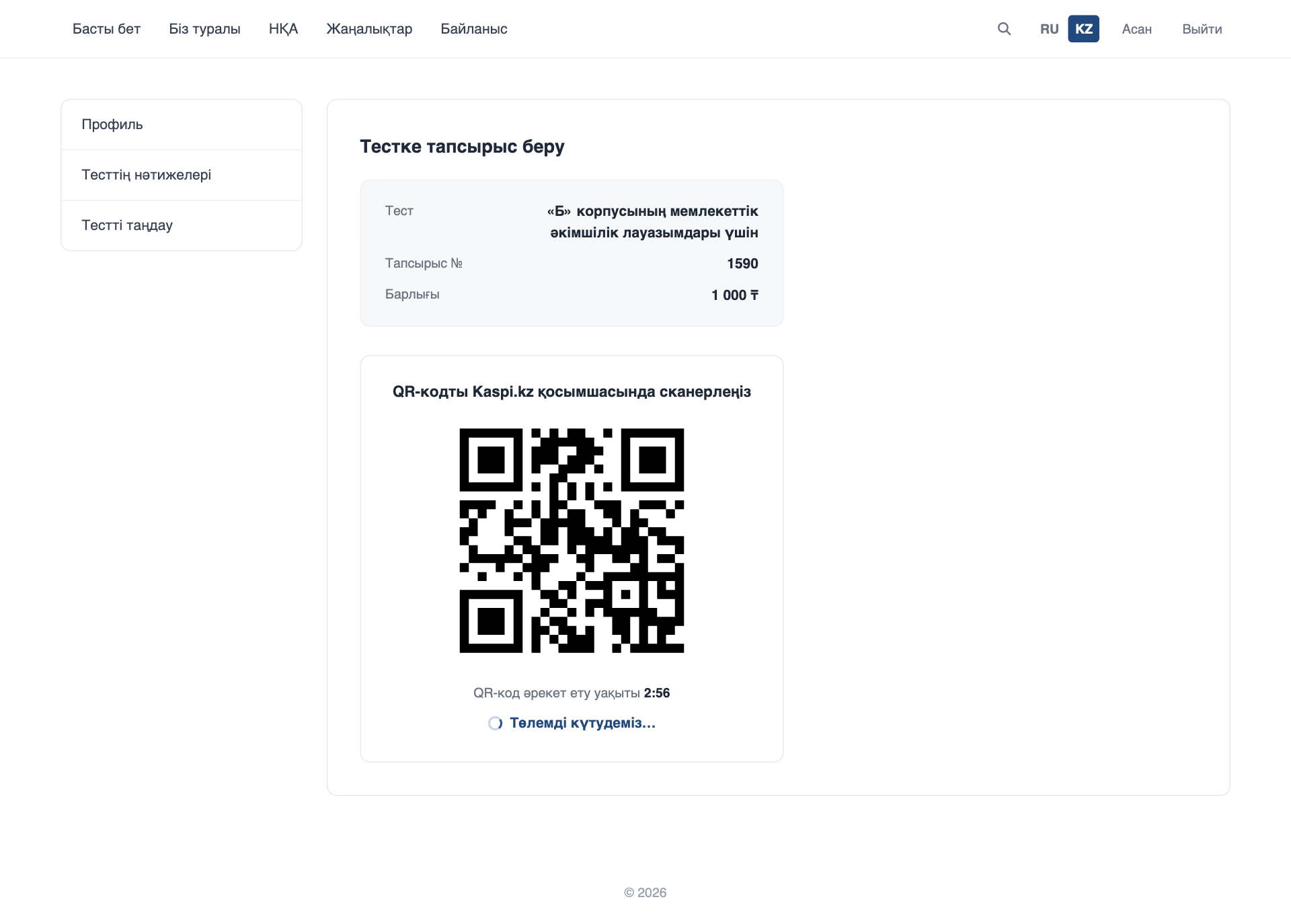Log out via Выйти link
The width and height of the screenshot is (1291, 924).
pyautogui.click(x=1202, y=29)
